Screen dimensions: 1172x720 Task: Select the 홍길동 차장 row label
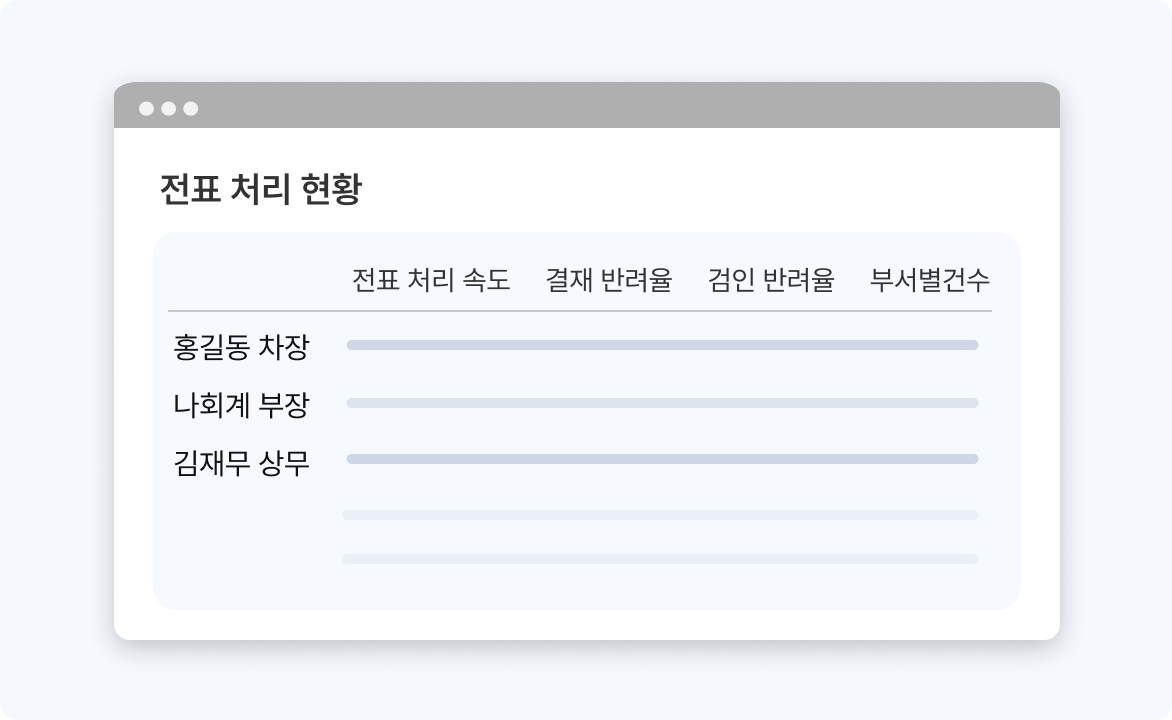point(241,348)
